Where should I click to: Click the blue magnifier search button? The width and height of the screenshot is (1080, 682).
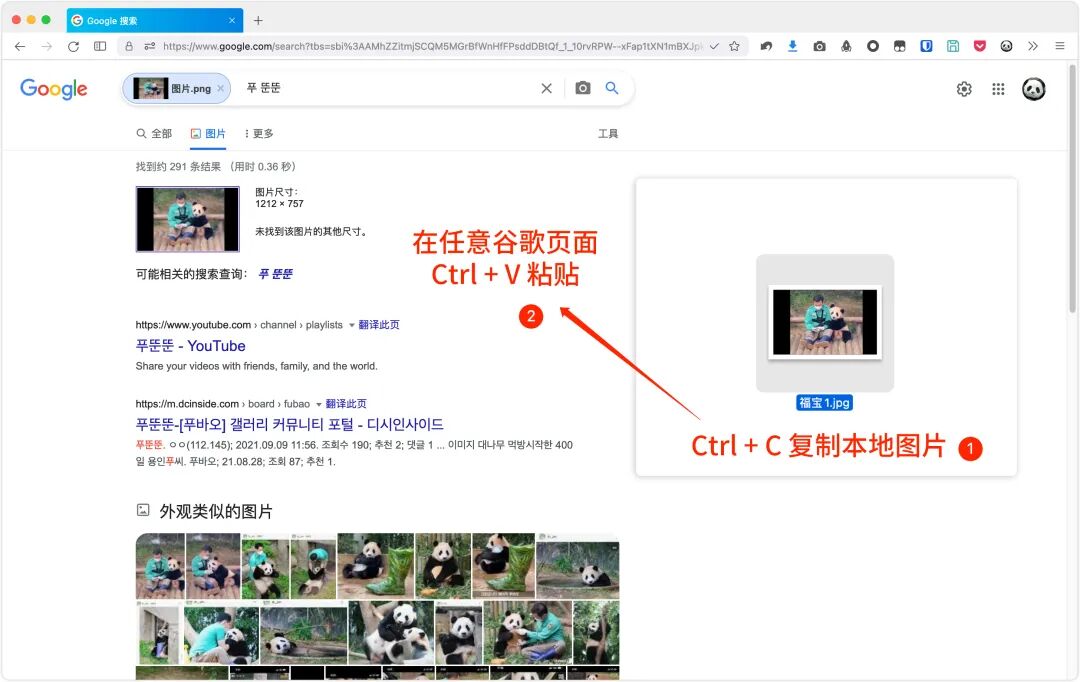click(x=612, y=88)
